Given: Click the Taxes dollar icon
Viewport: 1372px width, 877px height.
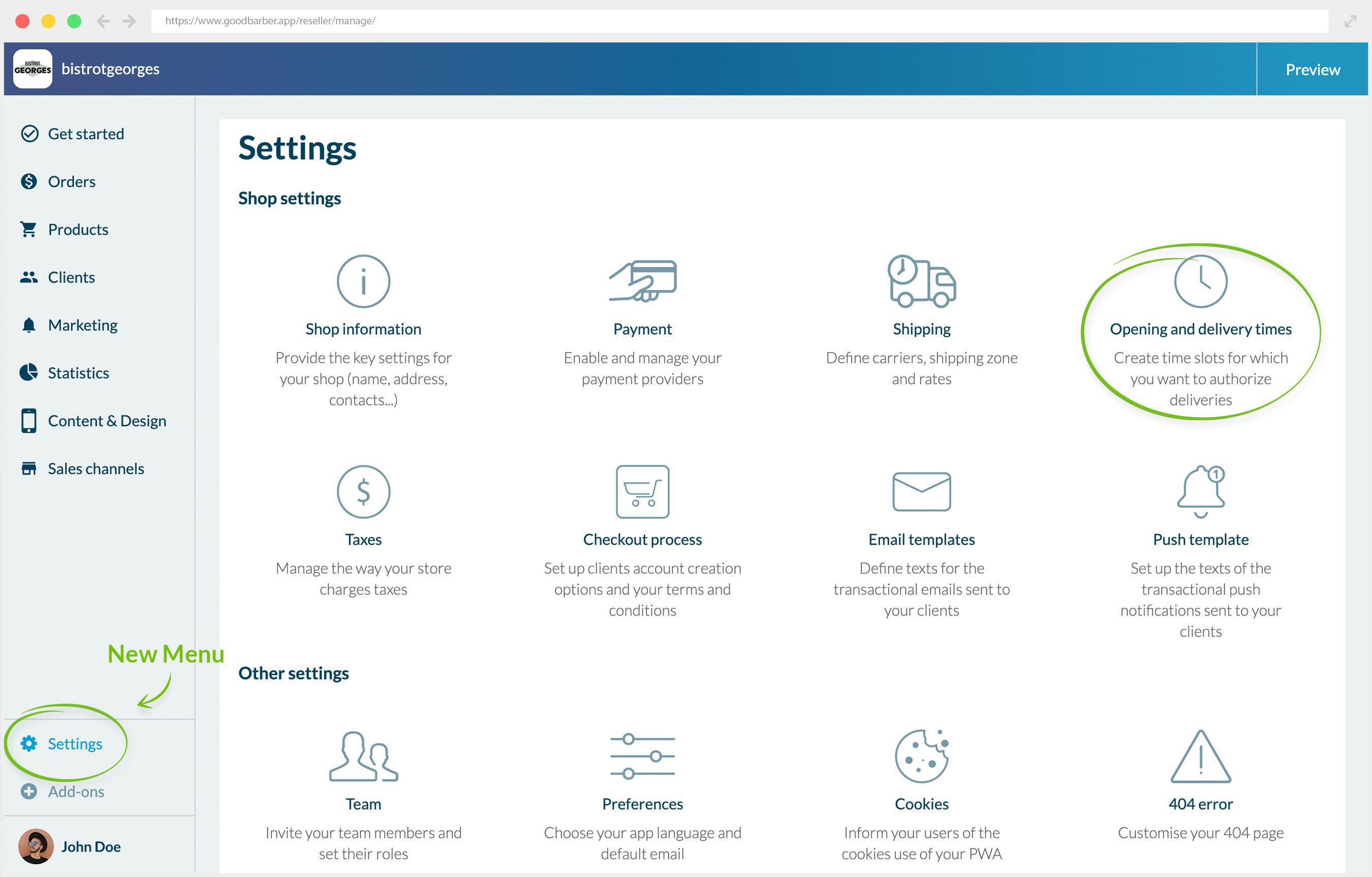Looking at the screenshot, I should point(363,491).
